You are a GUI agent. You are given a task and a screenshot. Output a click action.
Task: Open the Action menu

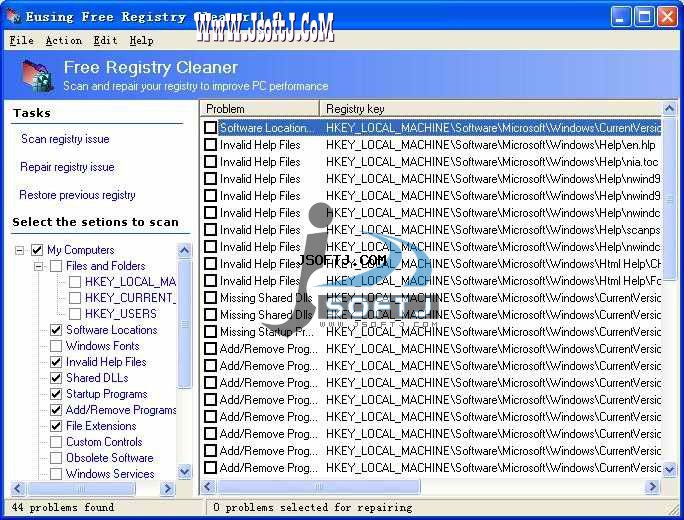point(64,41)
